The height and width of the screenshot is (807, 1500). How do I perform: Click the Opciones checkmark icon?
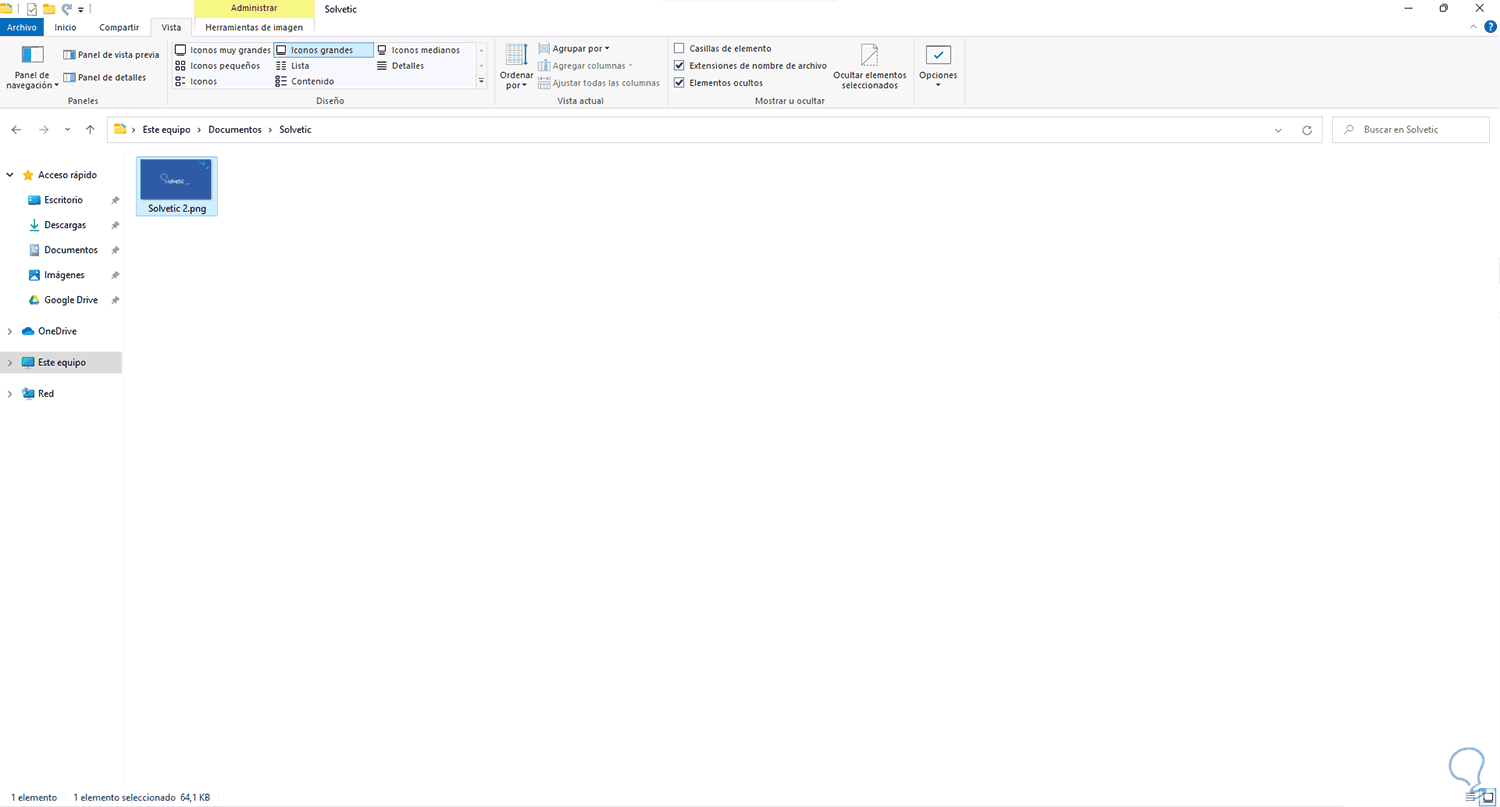tap(938, 55)
